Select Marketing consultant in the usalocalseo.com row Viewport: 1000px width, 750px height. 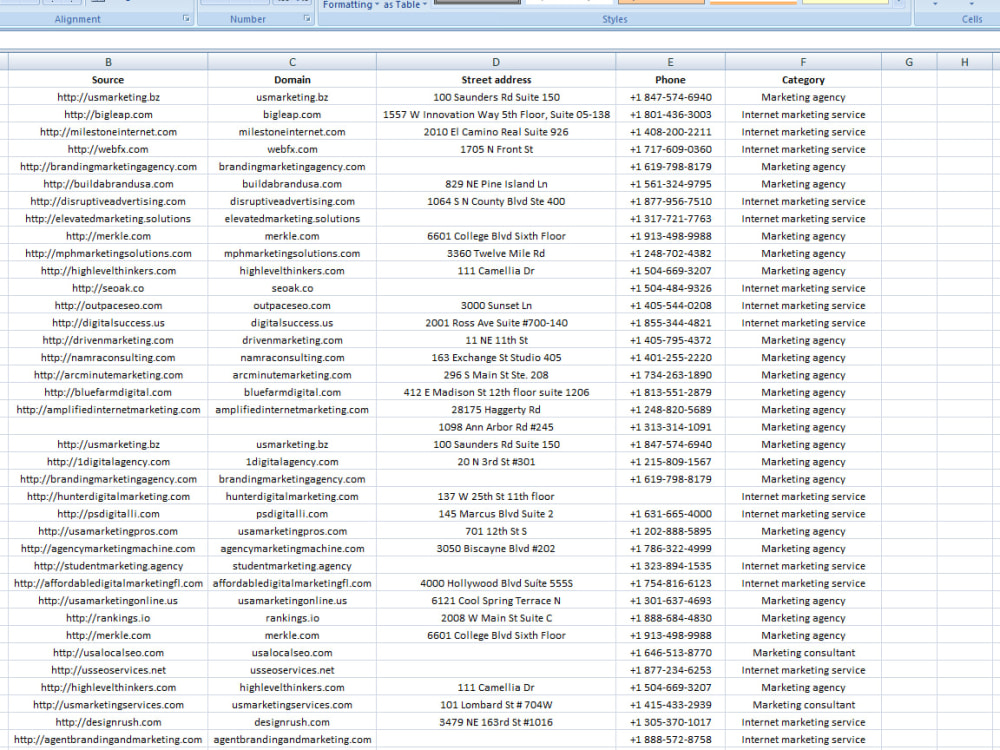point(803,653)
